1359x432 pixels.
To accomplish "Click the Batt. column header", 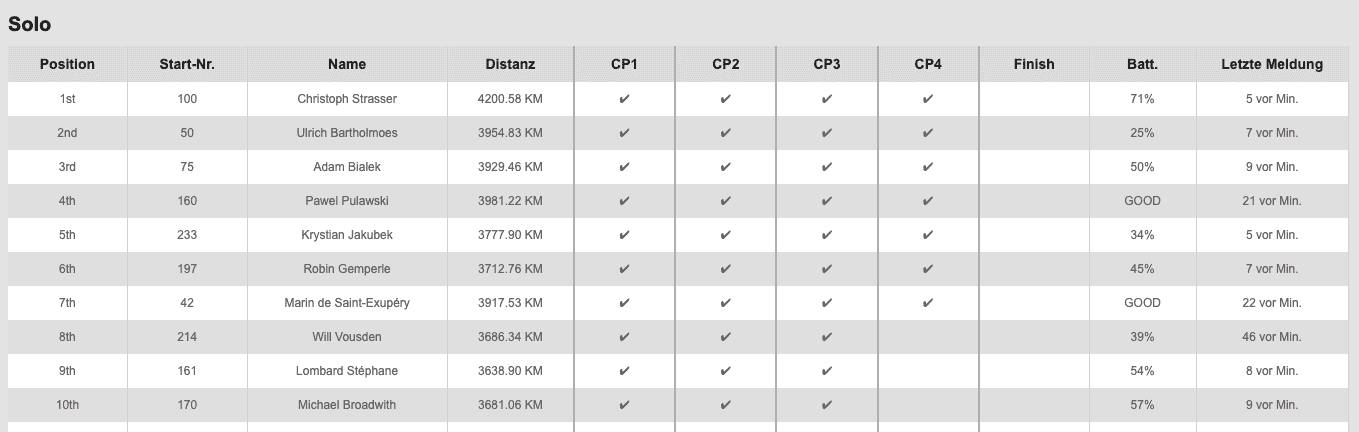I will point(1142,64).
